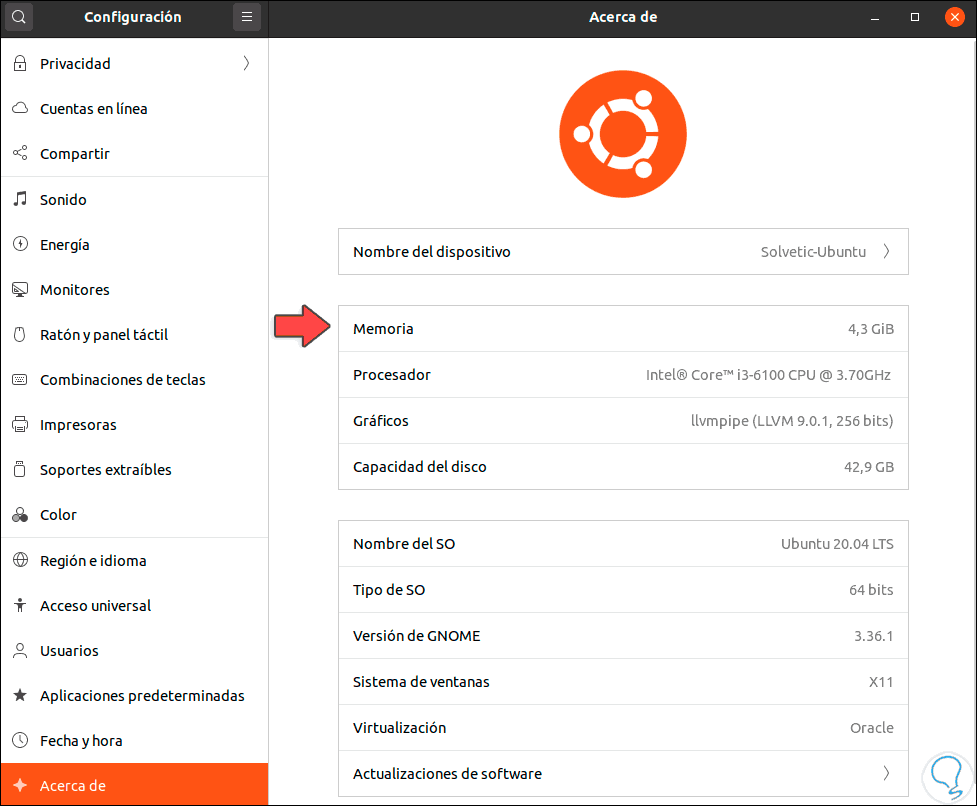Click the printer icon for Impresoras
The width and height of the screenshot is (977, 806).
[20, 424]
